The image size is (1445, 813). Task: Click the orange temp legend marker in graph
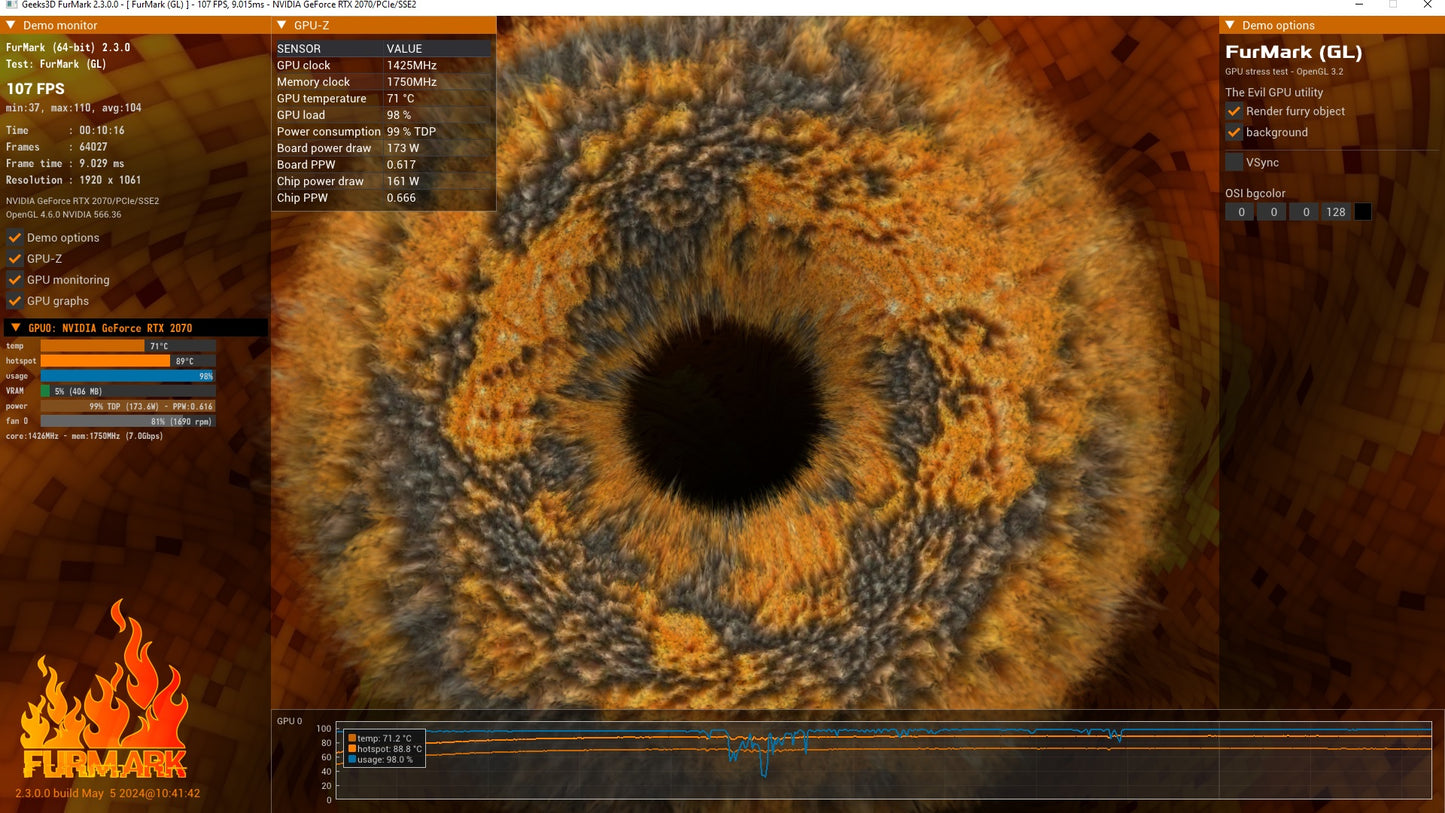point(352,738)
